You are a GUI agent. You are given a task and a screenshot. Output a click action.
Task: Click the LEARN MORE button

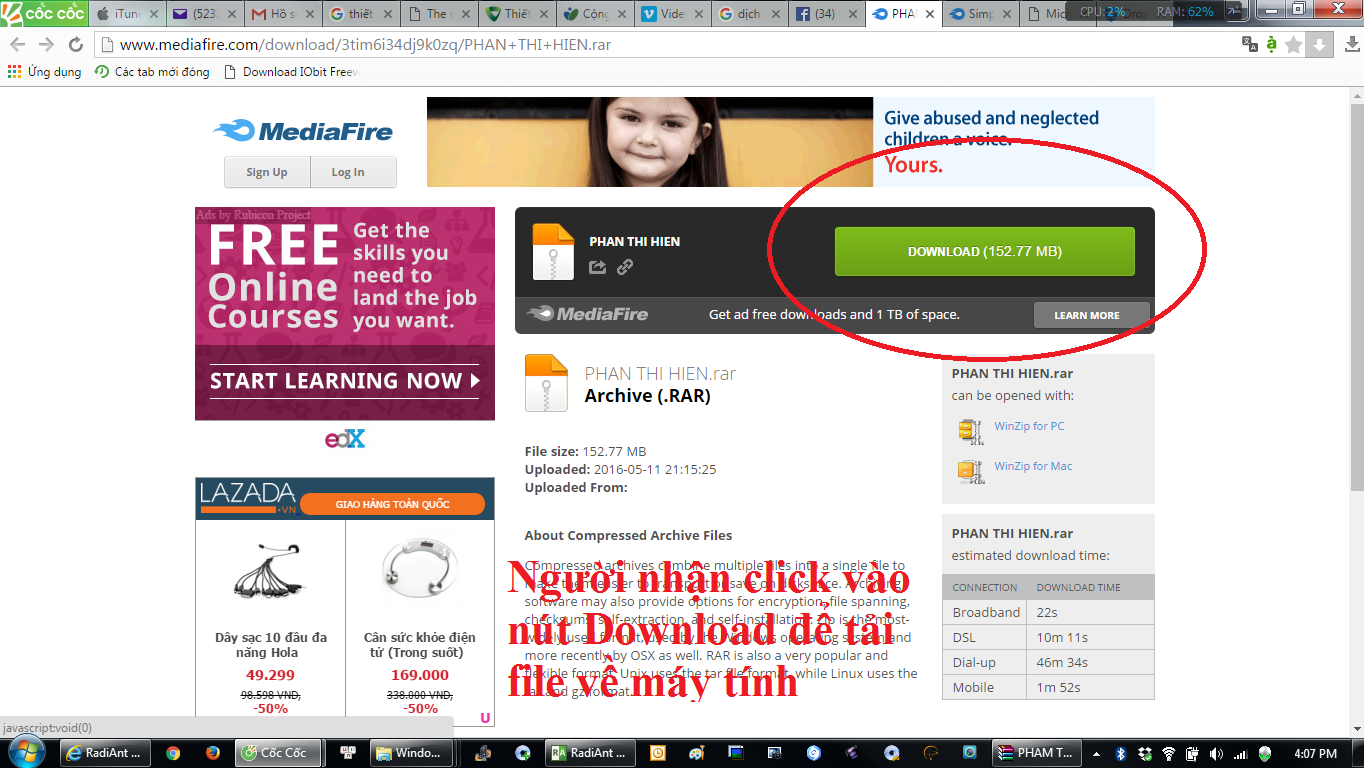1091,315
